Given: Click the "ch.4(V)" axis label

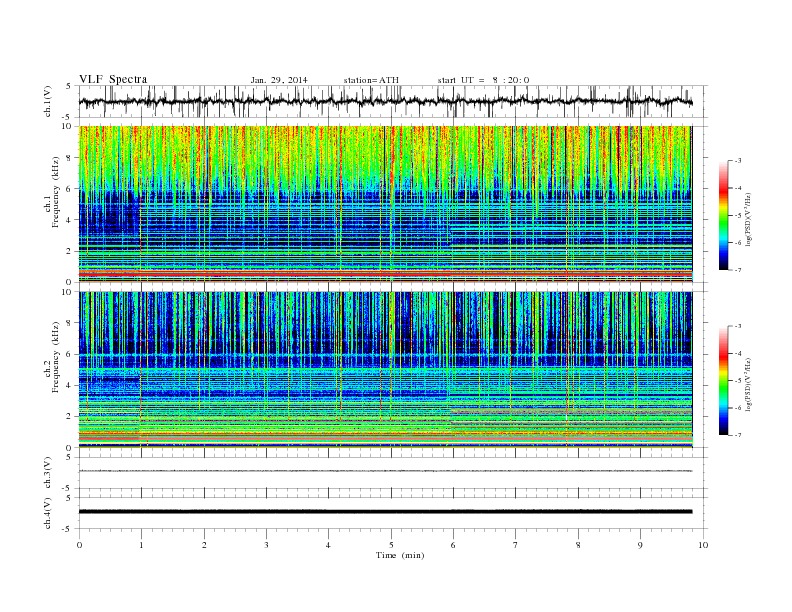Looking at the screenshot, I should [x=48, y=513].
